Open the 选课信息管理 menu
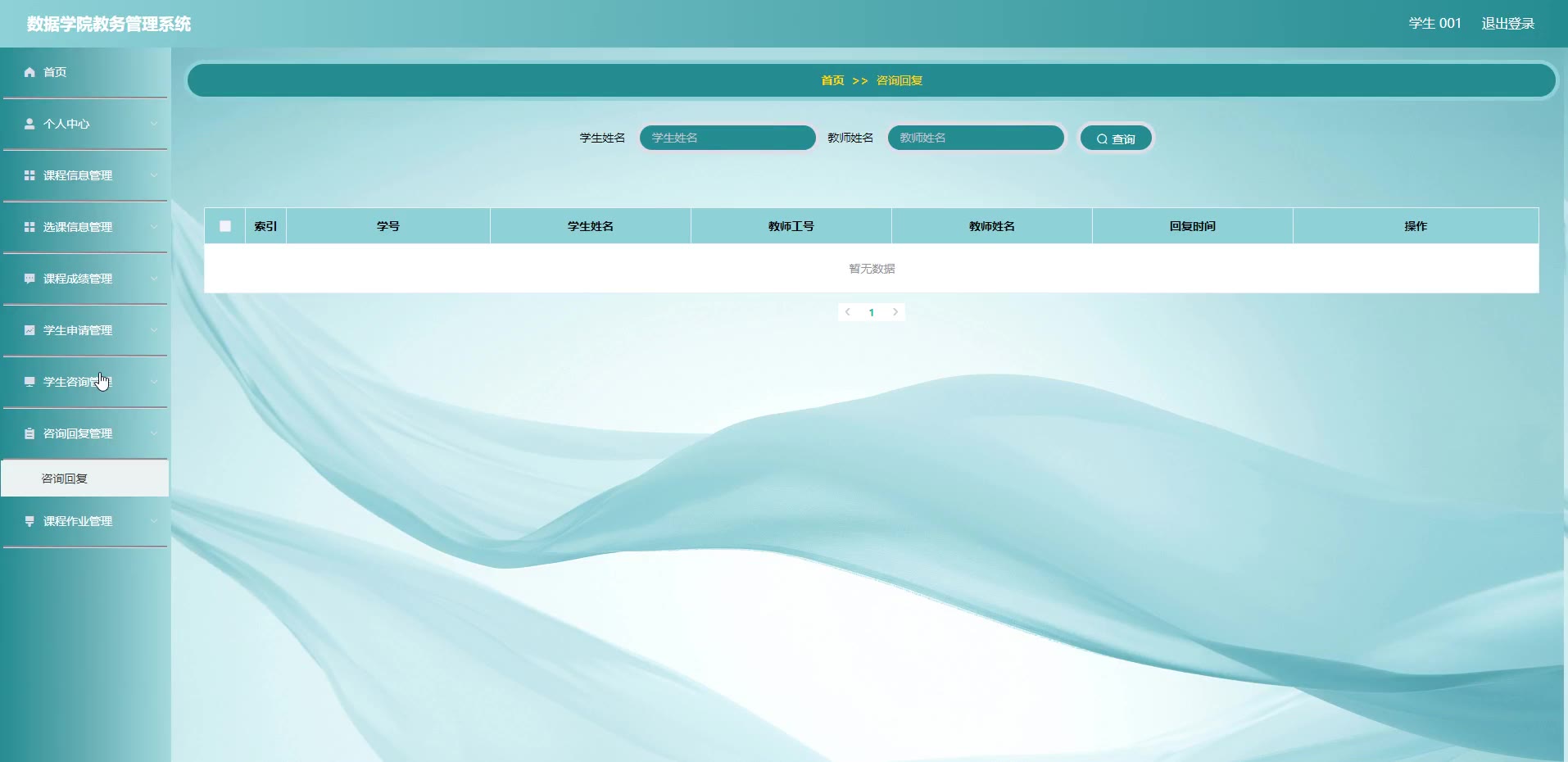Viewport: 1568px width, 762px height. click(85, 227)
